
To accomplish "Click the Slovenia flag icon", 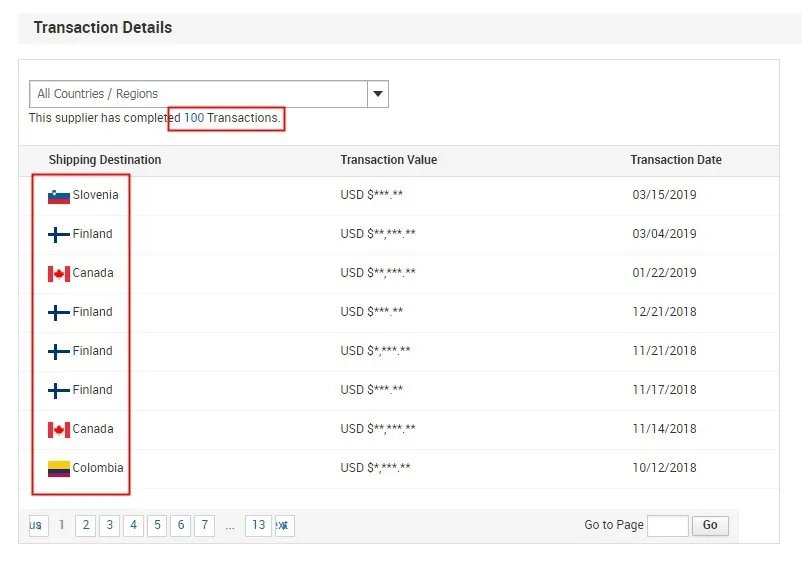I will pyautogui.click(x=58, y=196).
